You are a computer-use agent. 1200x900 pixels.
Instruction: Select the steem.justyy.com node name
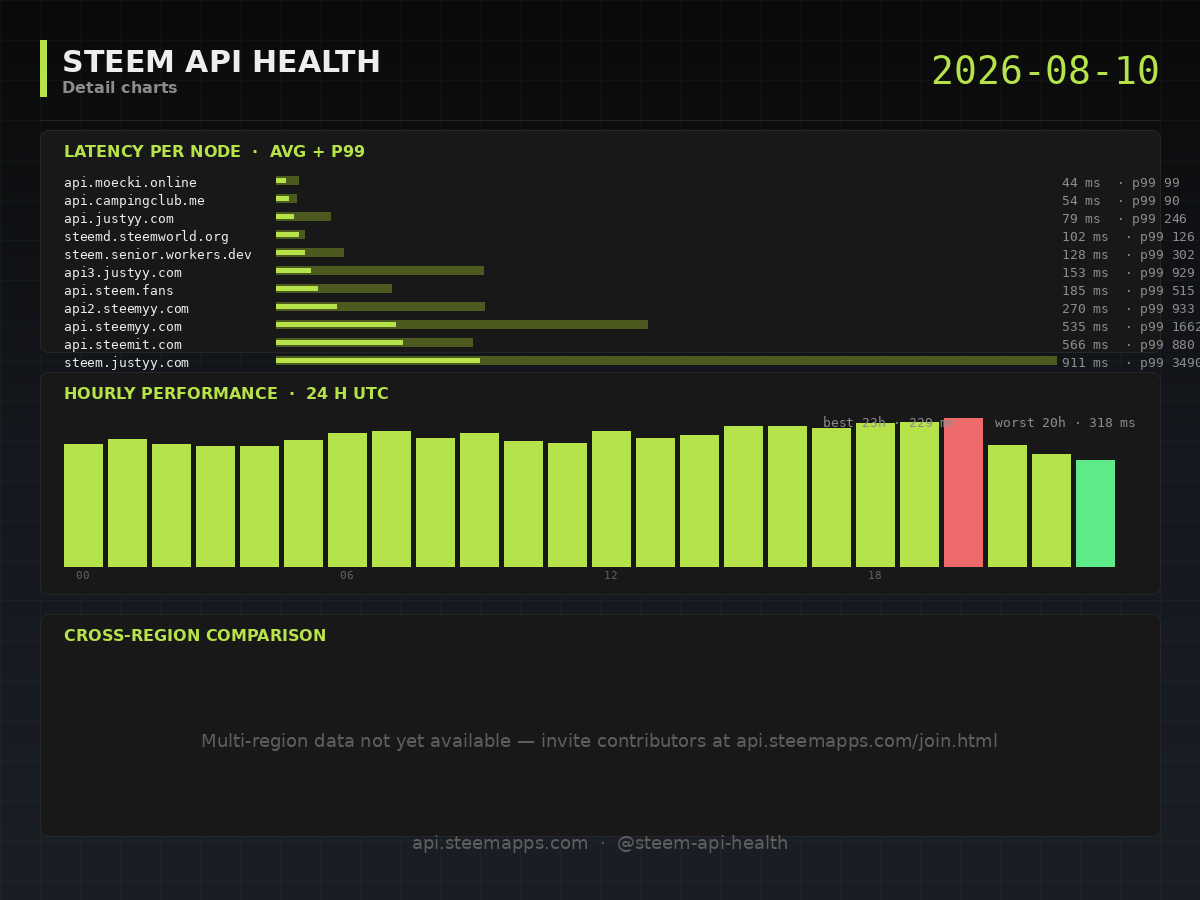click(126, 363)
